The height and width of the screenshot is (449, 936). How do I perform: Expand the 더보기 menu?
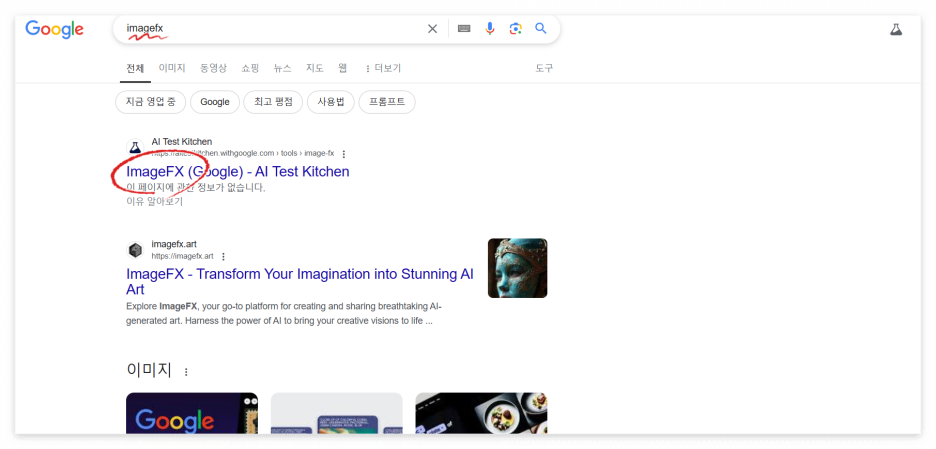pos(383,68)
